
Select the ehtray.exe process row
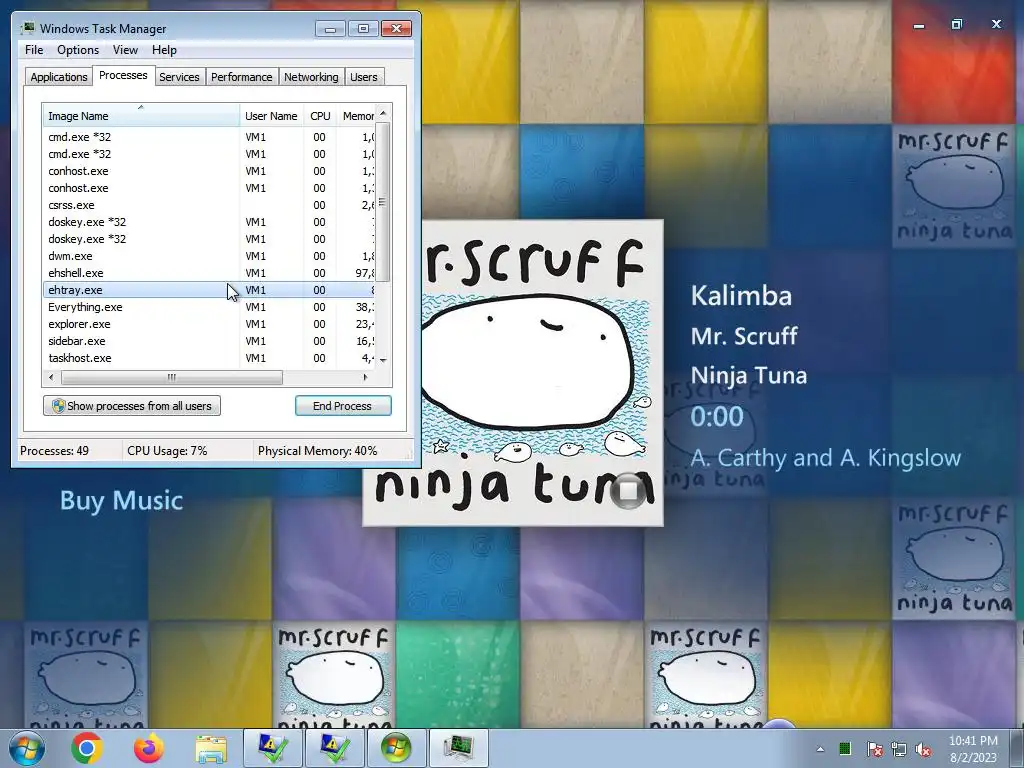209,290
